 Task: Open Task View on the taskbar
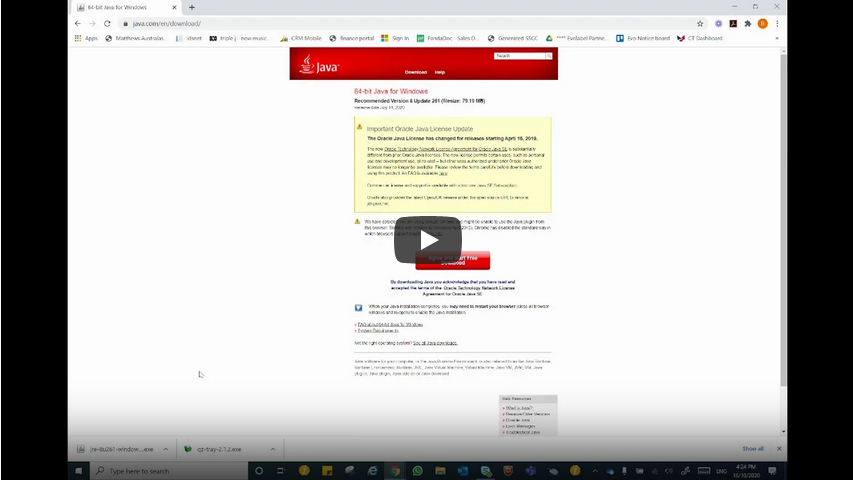(x=281, y=471)
